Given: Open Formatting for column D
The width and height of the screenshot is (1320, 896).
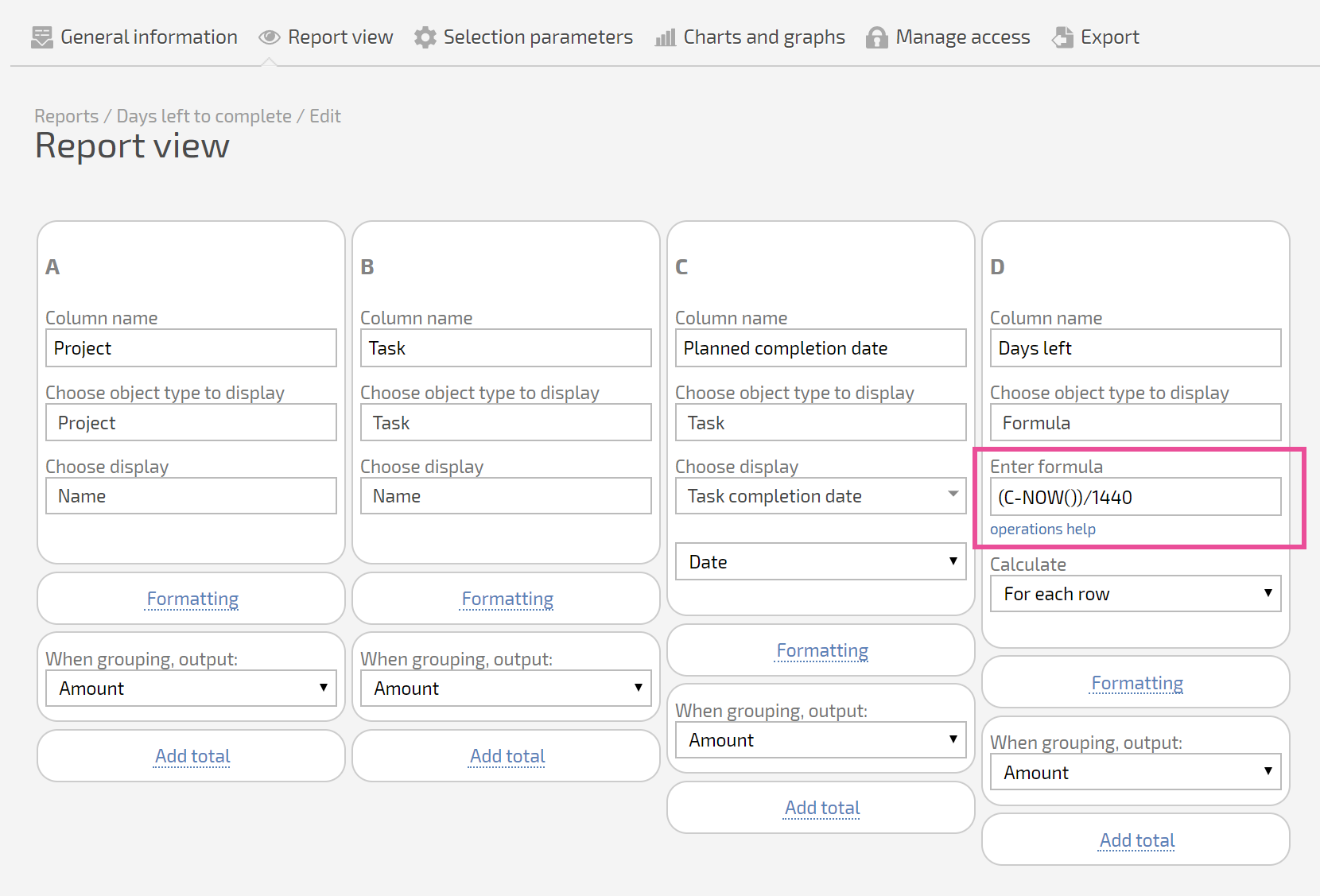Looking at the screenshot, I should (x=1137, y=683).
